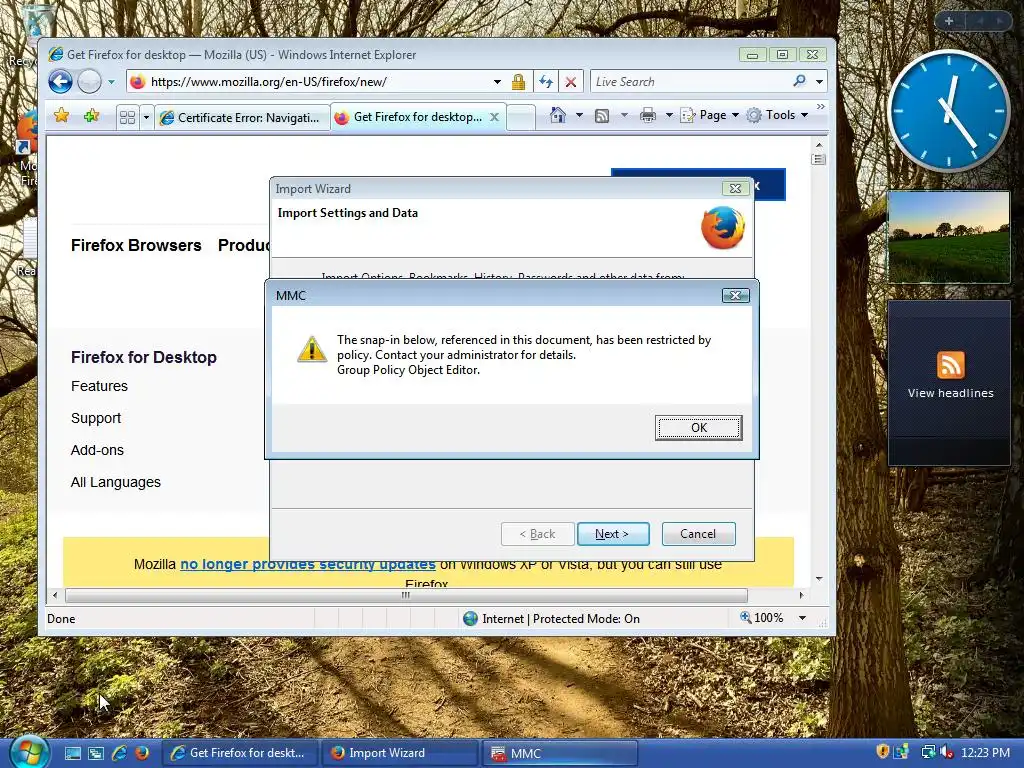Click the RSS Feeds toolbar icon

(x=602, y=116)
